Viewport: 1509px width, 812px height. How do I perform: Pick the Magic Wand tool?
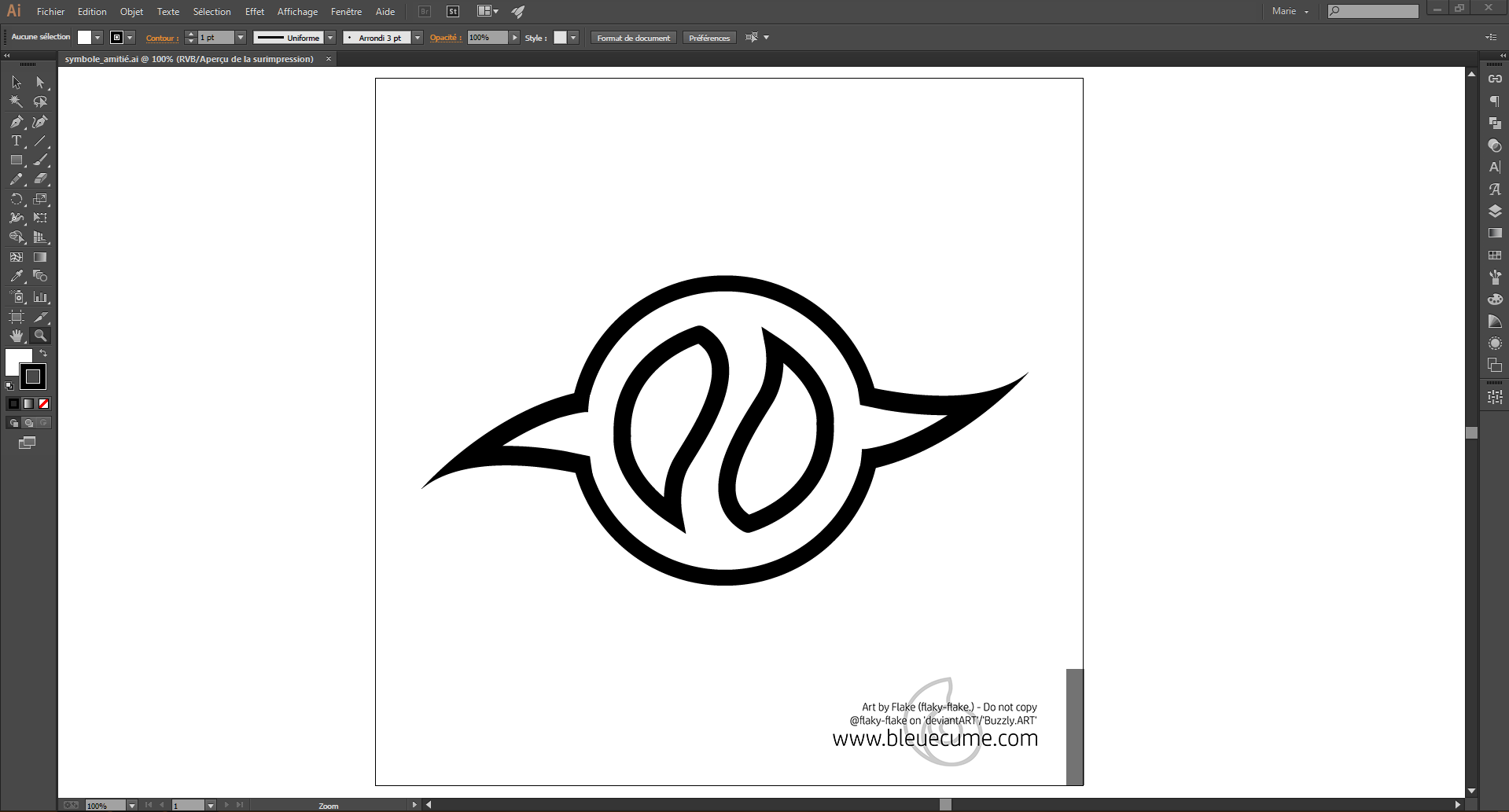(x=17, y=101)
